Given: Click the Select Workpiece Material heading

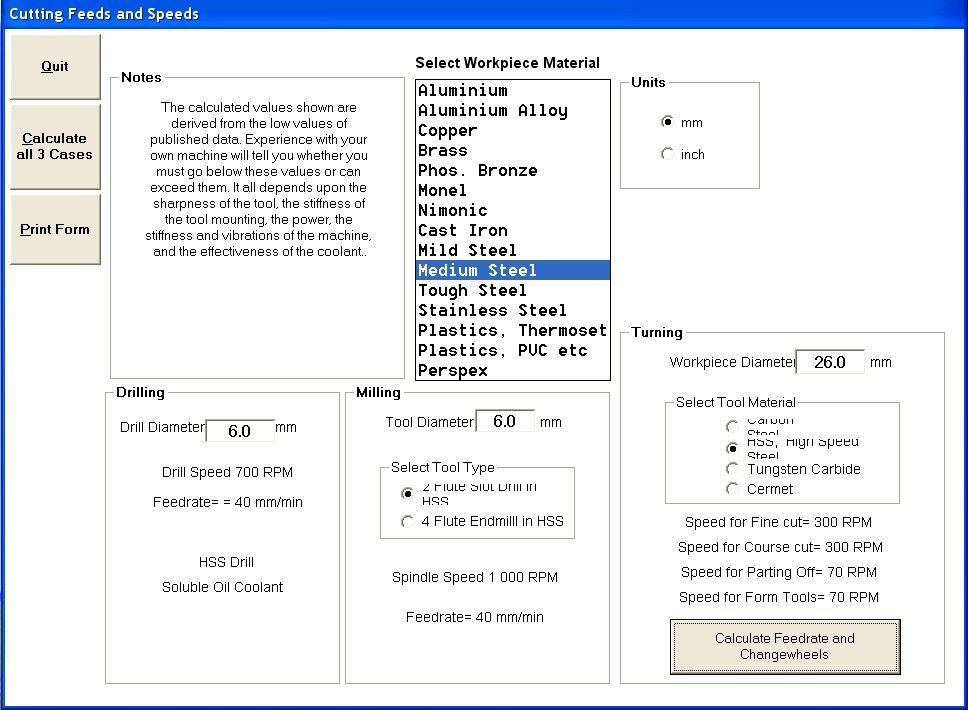Looking at the screenshot, I should click(507, 63).
